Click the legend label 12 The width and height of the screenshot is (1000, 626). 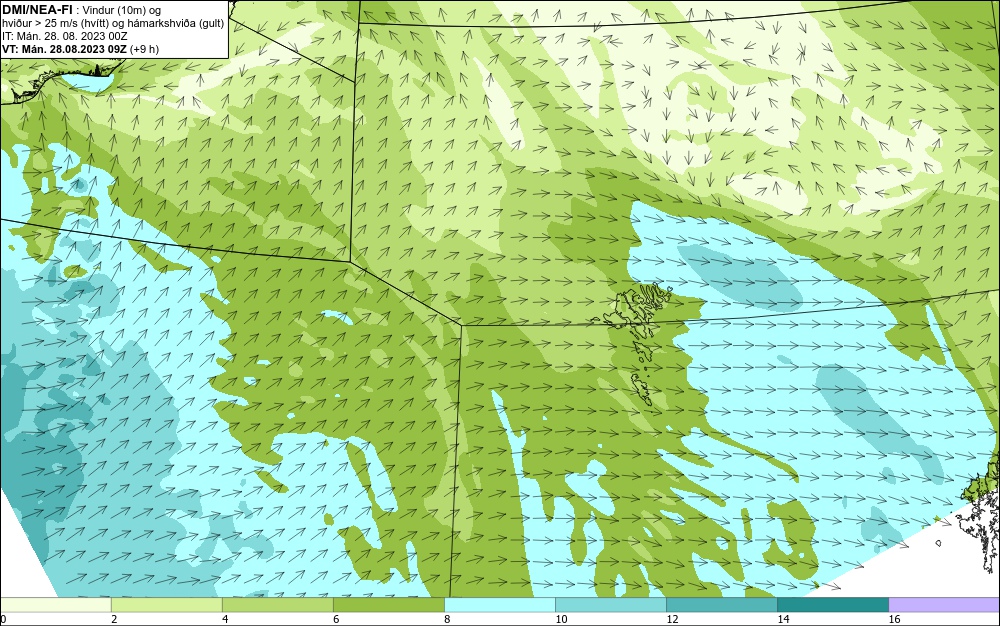(x=672, y=619)
